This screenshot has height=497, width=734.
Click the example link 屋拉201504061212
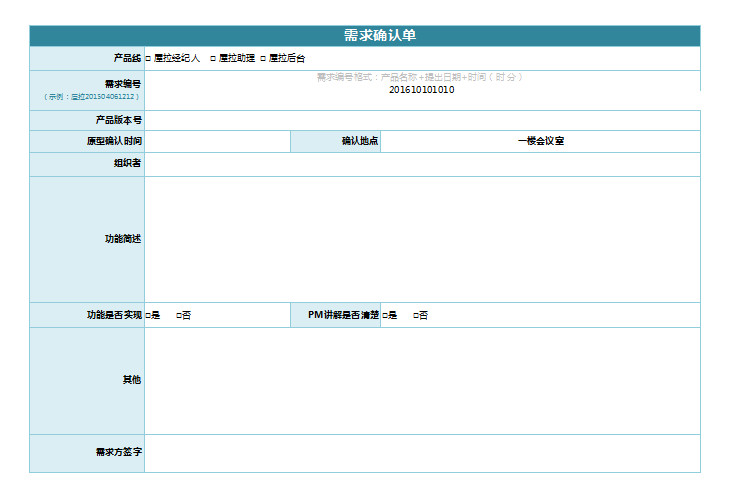pos(103,96)
